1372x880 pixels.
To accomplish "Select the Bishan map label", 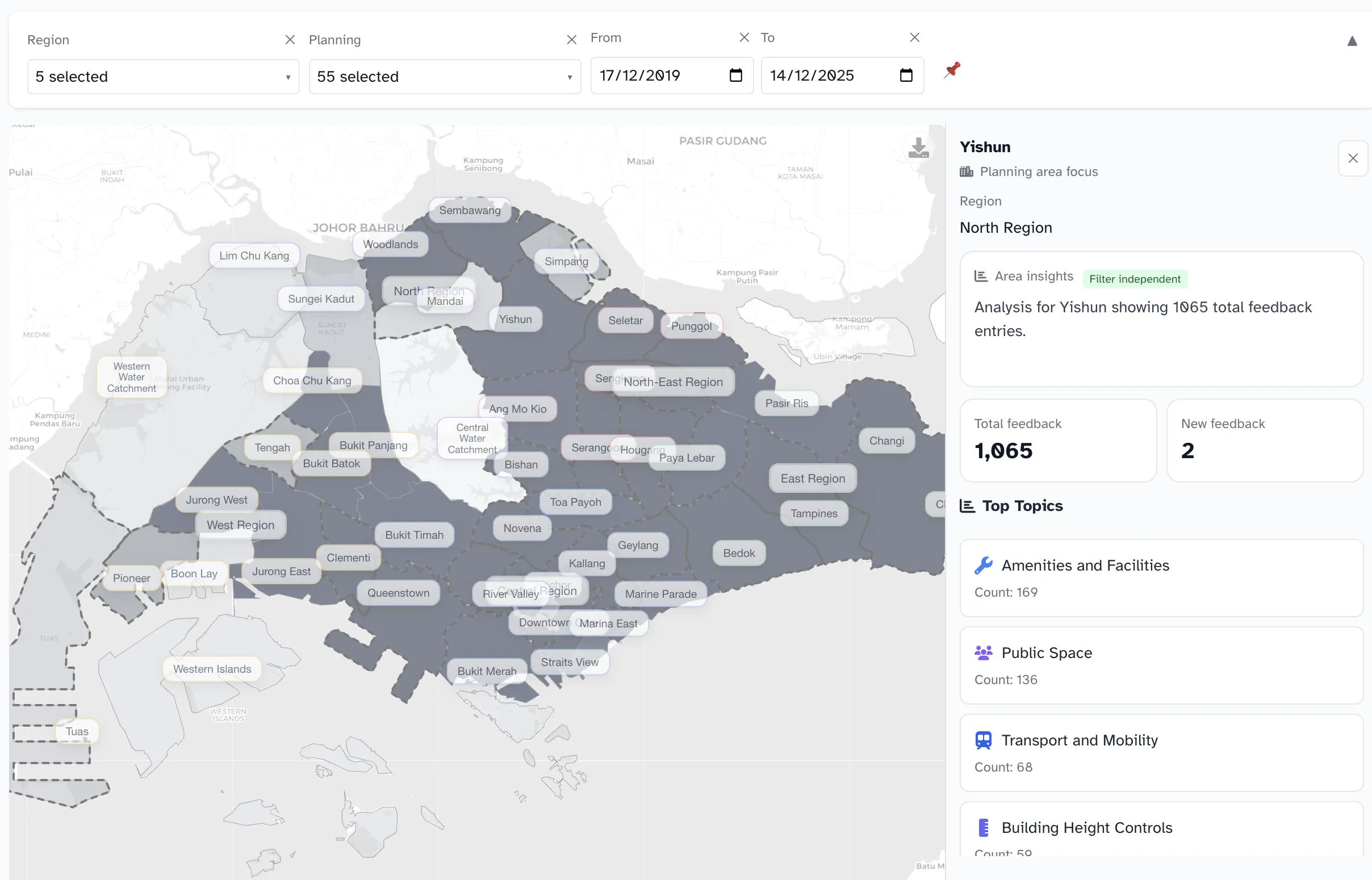I will (521, 464).
